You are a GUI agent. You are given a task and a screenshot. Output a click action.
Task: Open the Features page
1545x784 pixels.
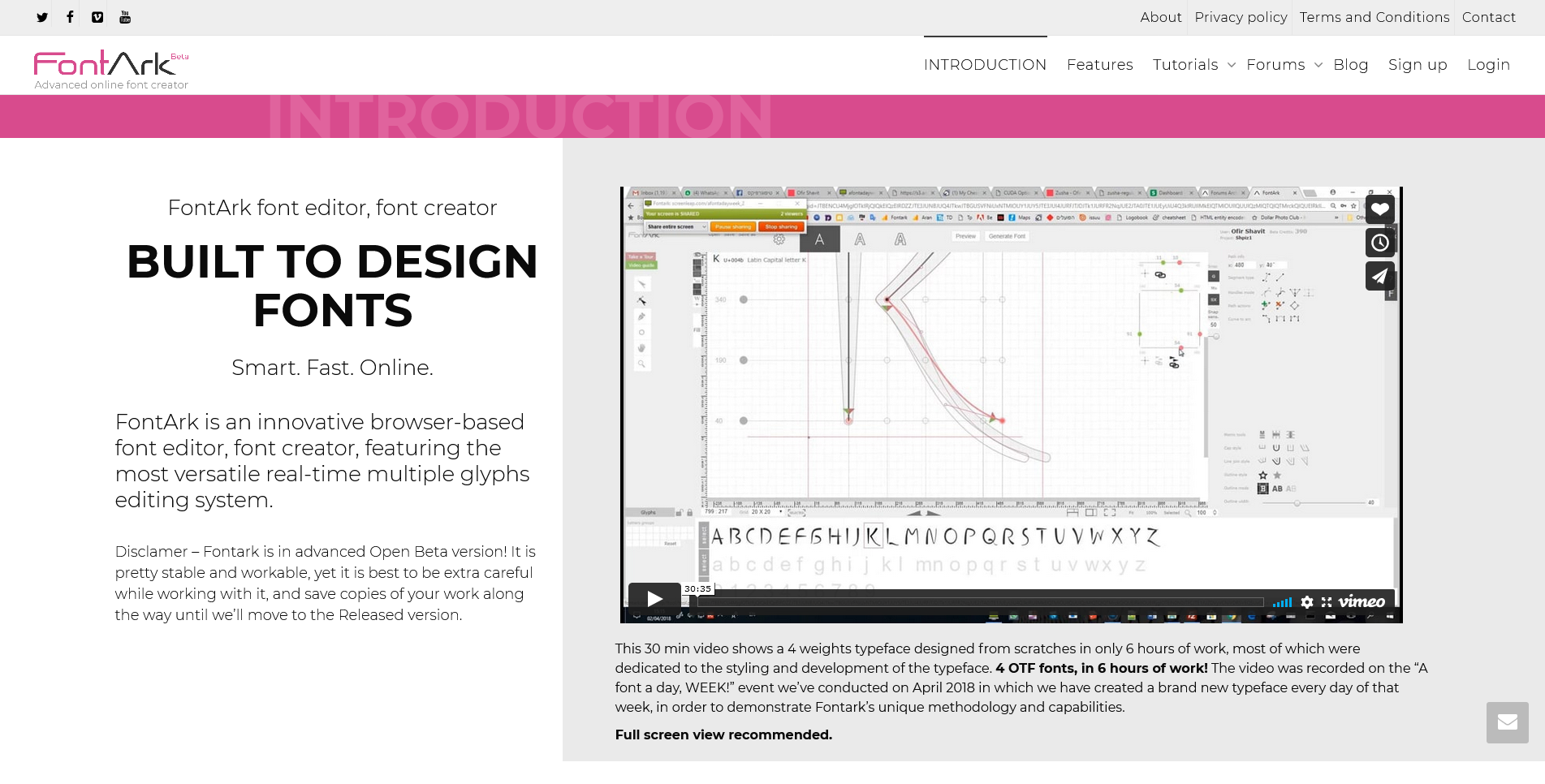click(x=1099, y=65)
